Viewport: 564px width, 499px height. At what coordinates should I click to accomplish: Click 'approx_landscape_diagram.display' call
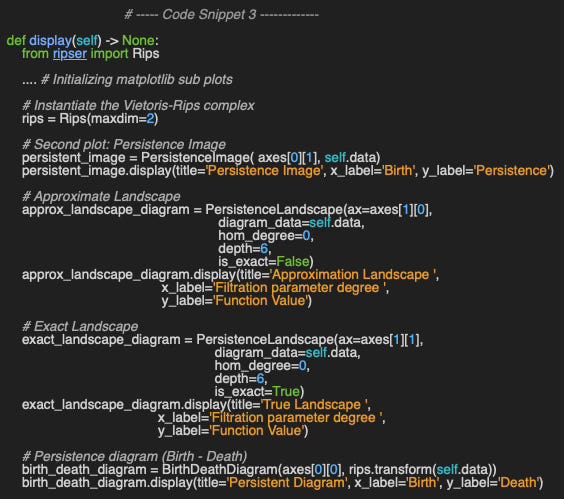coord(129,275)
